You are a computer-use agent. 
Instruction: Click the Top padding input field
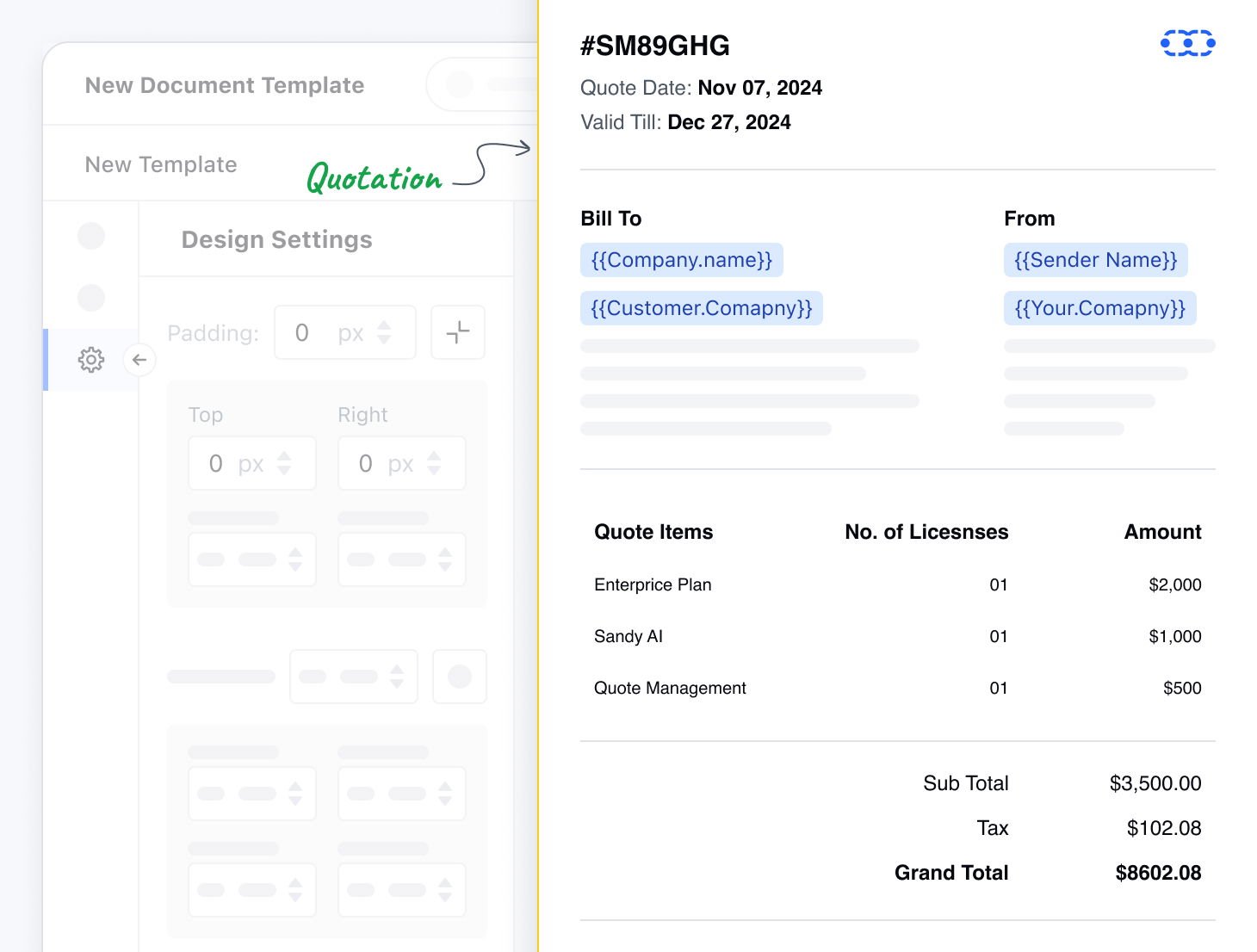click(232, 463)
